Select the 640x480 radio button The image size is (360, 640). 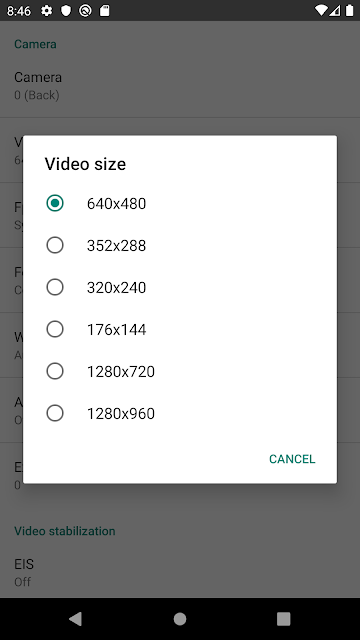[x=55, y=203]
